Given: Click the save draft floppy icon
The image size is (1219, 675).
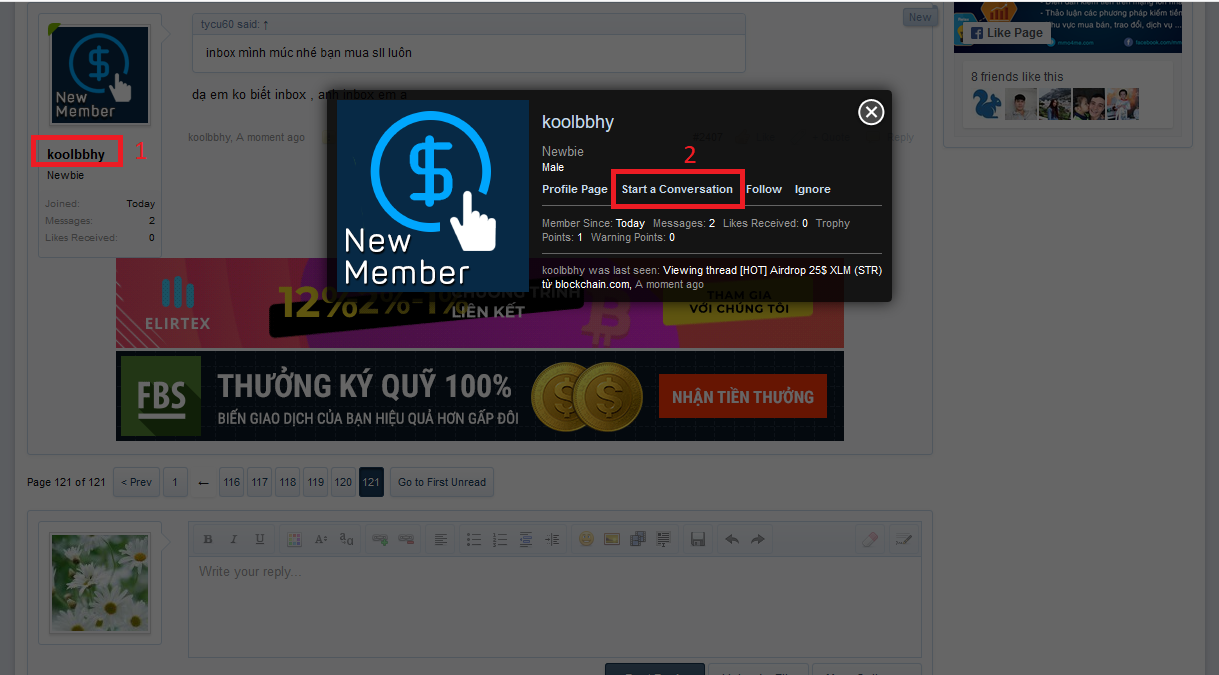Looking at the screenshot, I should 698,539.
